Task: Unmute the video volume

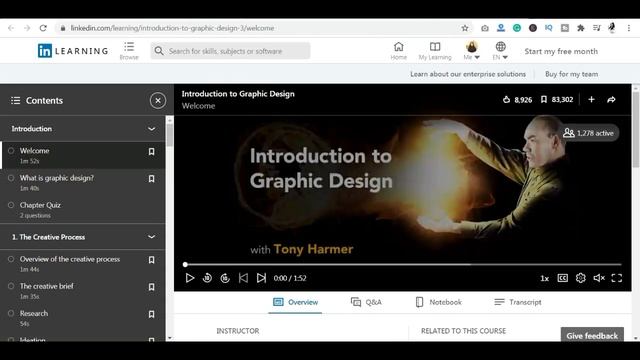Action: [599, 278]
